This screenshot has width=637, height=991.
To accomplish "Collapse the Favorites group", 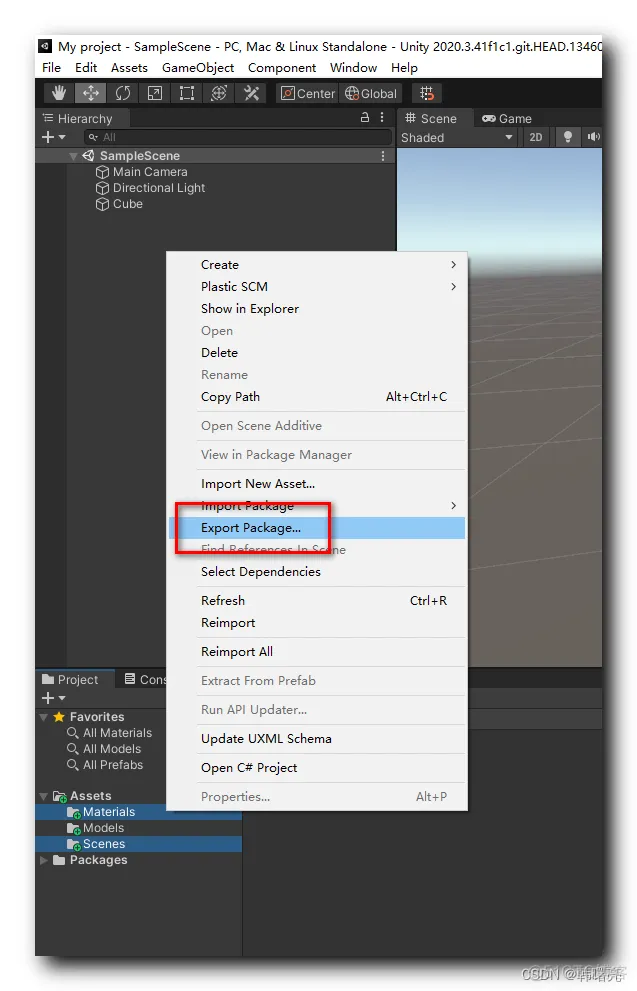I will (44, 717).
